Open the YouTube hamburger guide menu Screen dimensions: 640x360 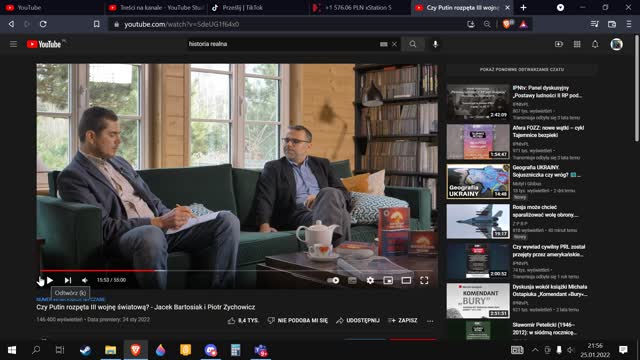13,44
